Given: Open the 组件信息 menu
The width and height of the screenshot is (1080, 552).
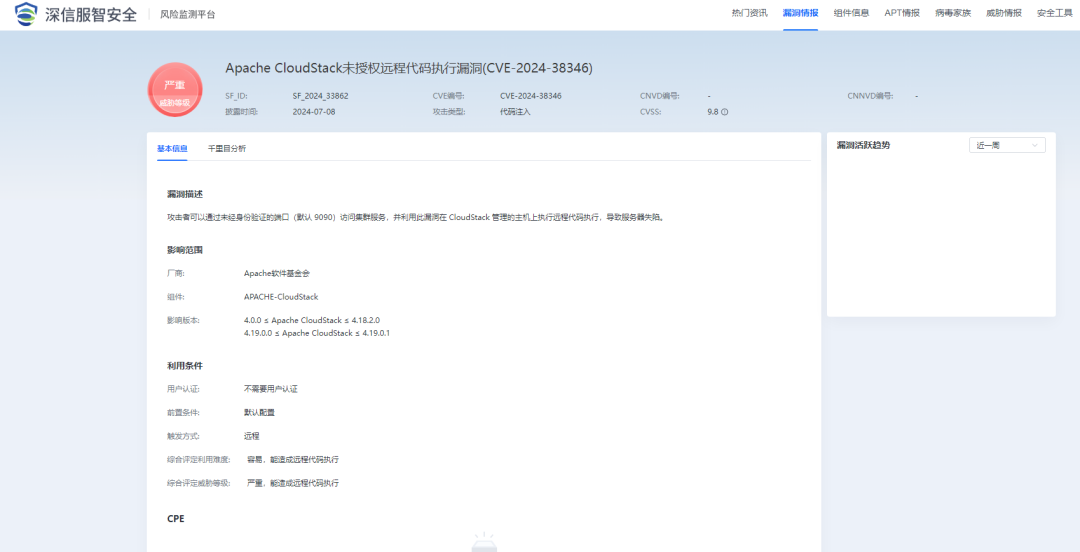Looking at the screenshot, I should tap(851, 13).
